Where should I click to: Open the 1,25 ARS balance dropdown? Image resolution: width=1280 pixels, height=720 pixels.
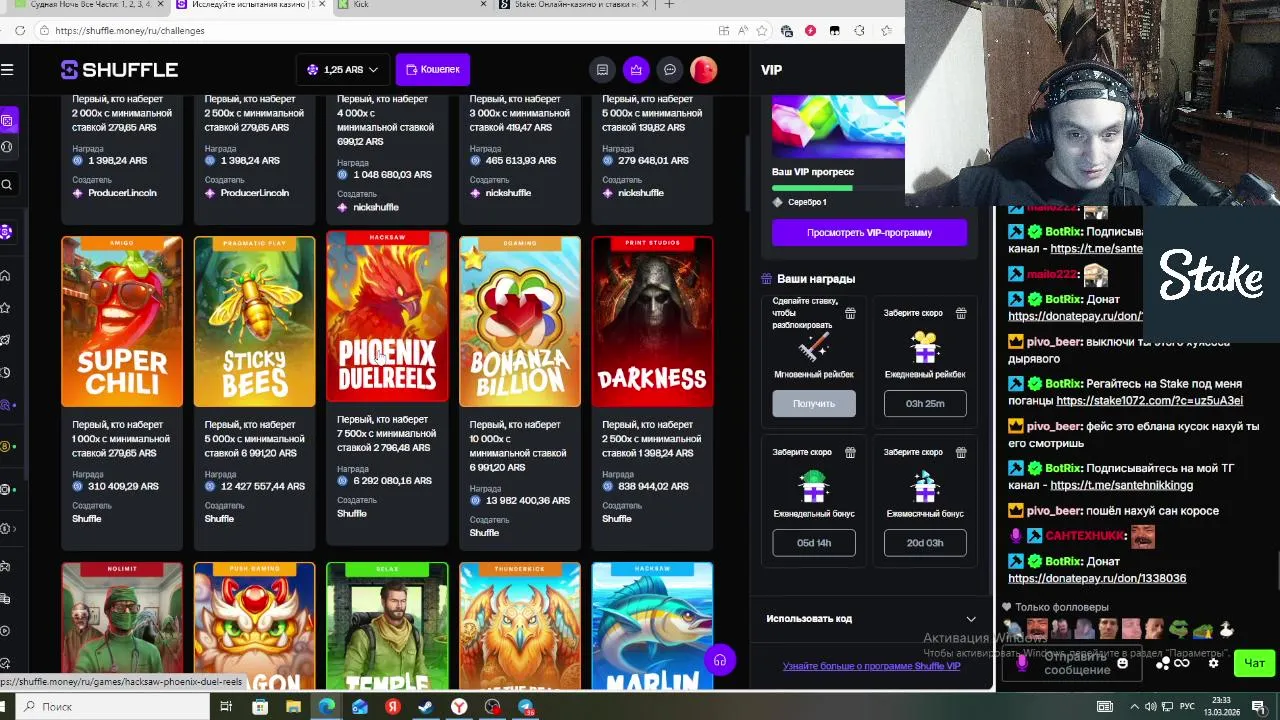click(x=342, y=70)
